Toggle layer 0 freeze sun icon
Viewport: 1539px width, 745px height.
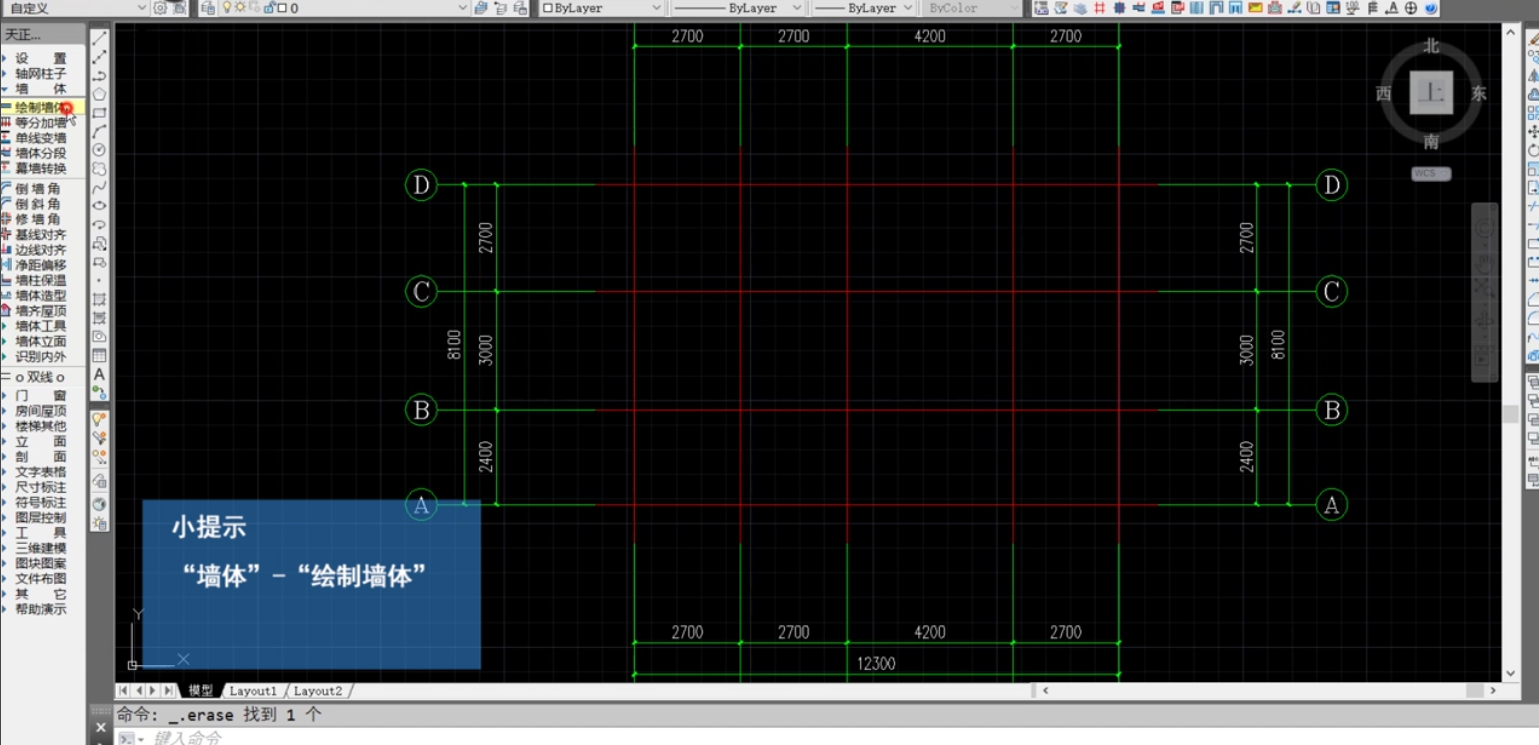click(x=240, y=8)
